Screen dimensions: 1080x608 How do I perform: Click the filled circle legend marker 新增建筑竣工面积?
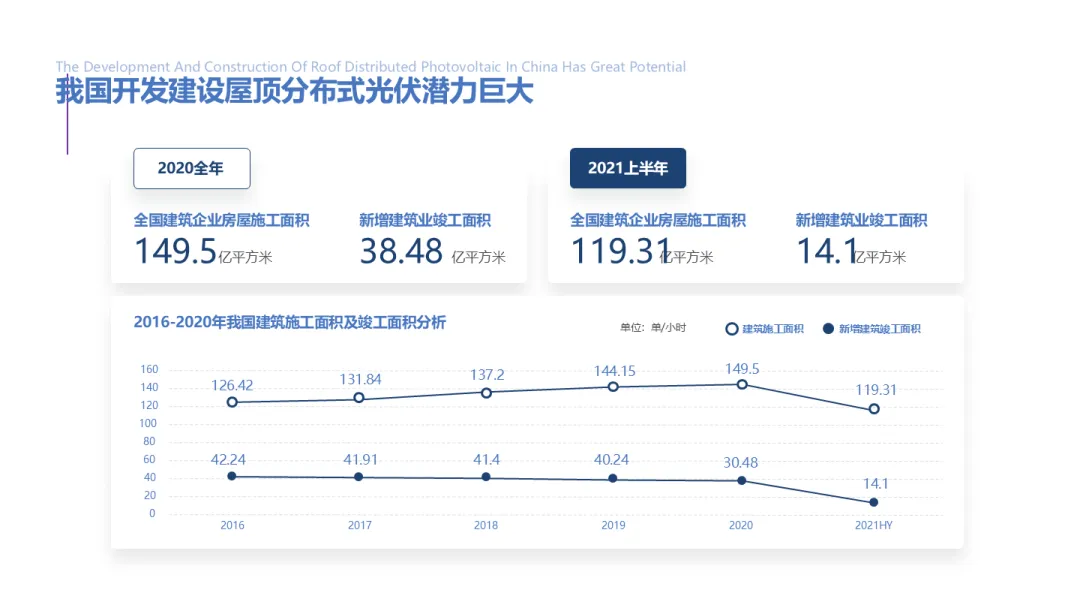tap(829, 328)
